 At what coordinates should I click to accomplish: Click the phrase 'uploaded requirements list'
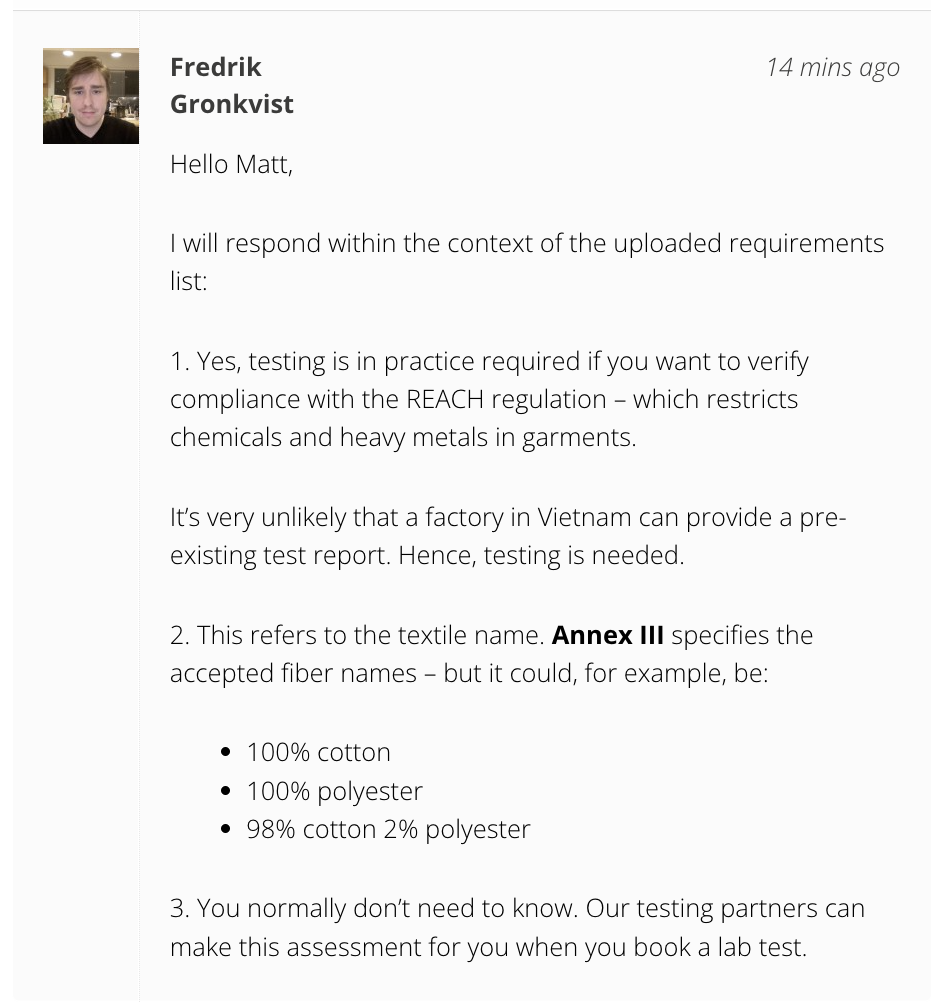click(x=527, y=262)
